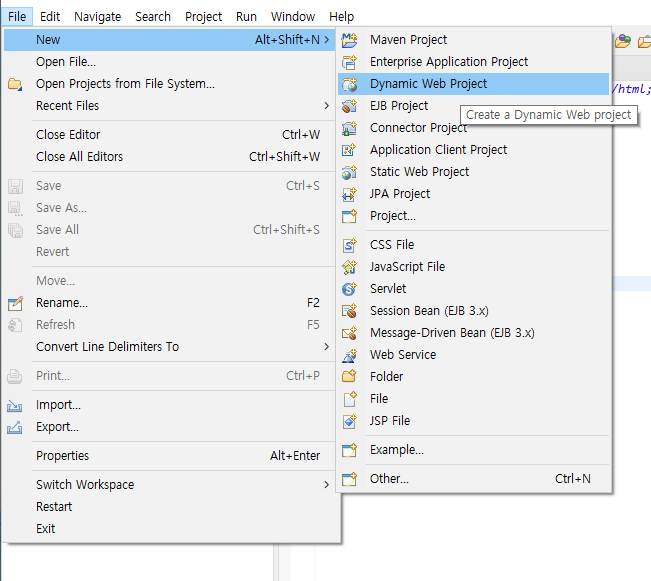Open the Help menu
The width and height of the screenshot is (651, 581).
click(x=341, y=17)
